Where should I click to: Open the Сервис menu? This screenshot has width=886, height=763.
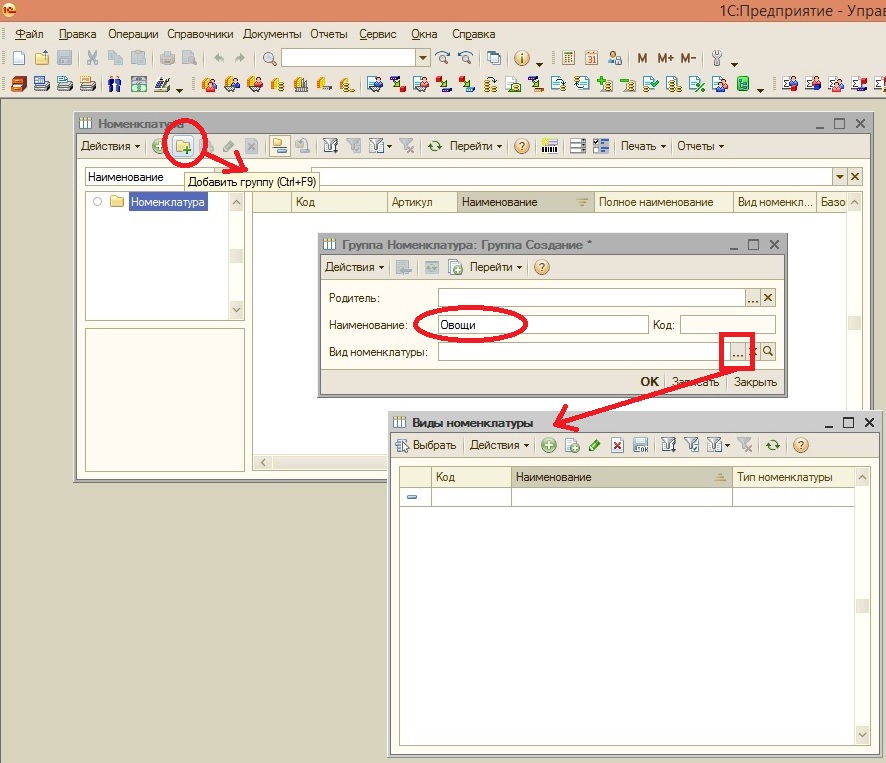pos(378,34)
